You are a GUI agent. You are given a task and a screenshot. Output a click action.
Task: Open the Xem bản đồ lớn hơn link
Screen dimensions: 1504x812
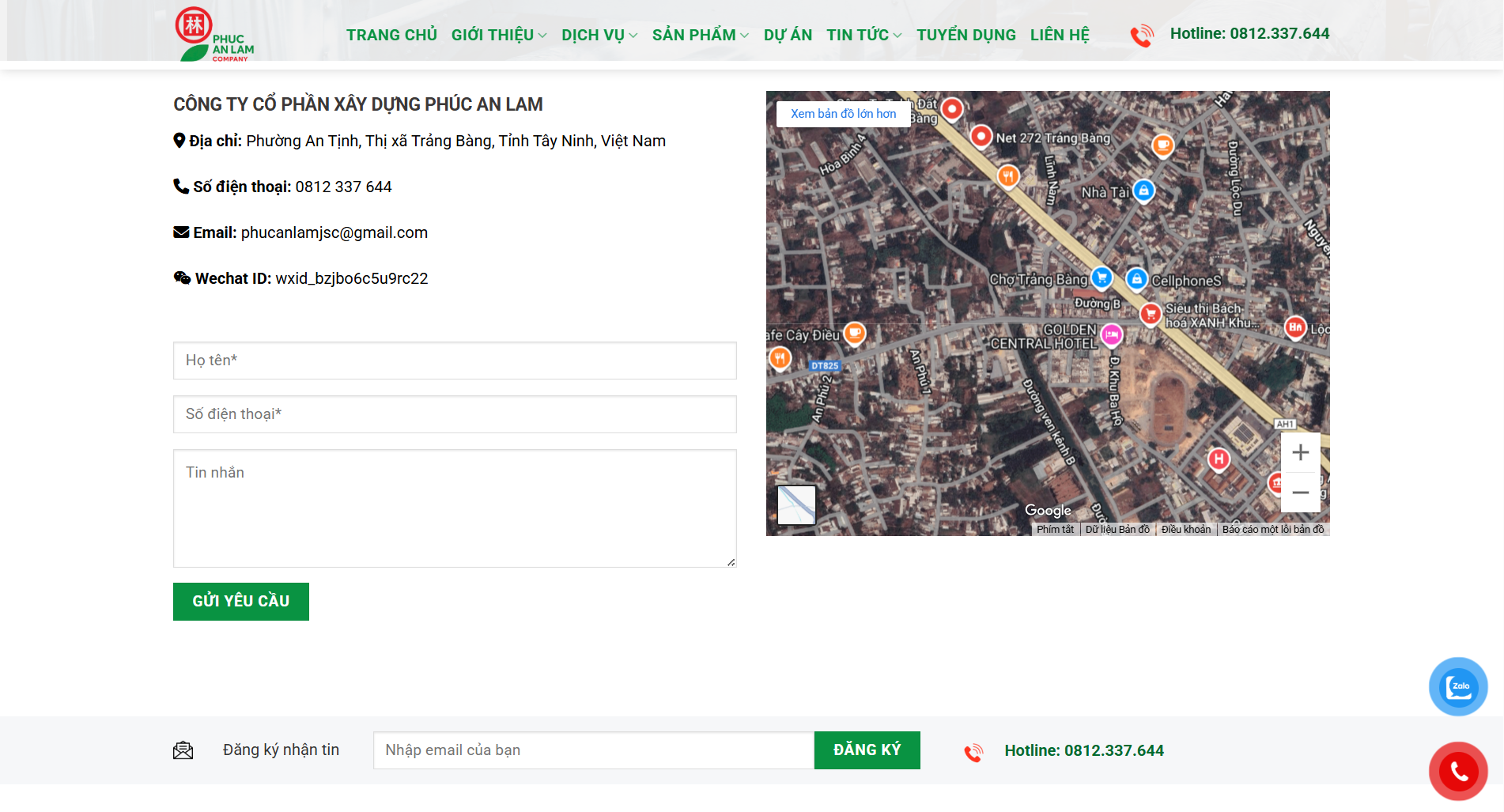pyautogui.click(x=843, y=114)
